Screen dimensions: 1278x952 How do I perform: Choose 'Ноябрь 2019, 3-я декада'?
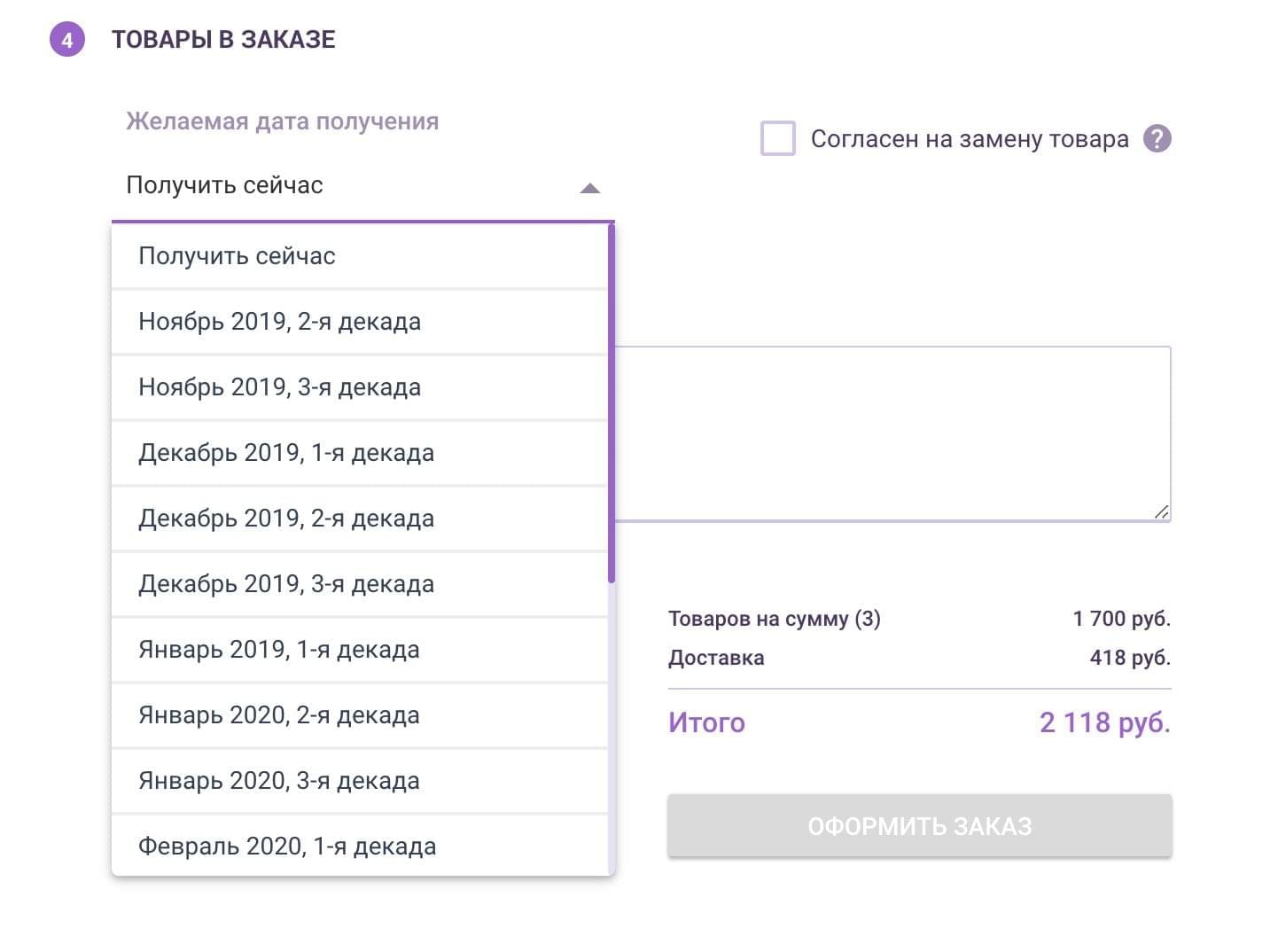pyautogui.click(x=359, y=387)
